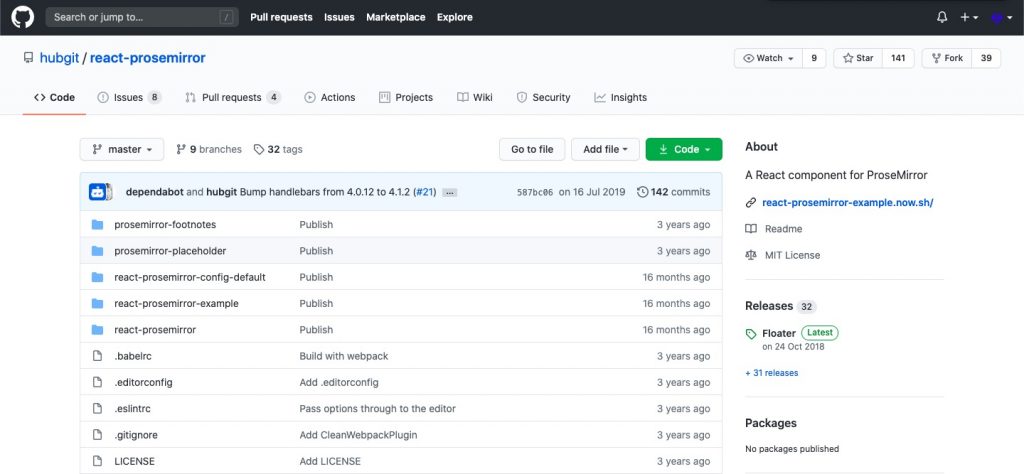Open the .babelrc file
This screenshot has height=474, width=1024.
[133, 356]
